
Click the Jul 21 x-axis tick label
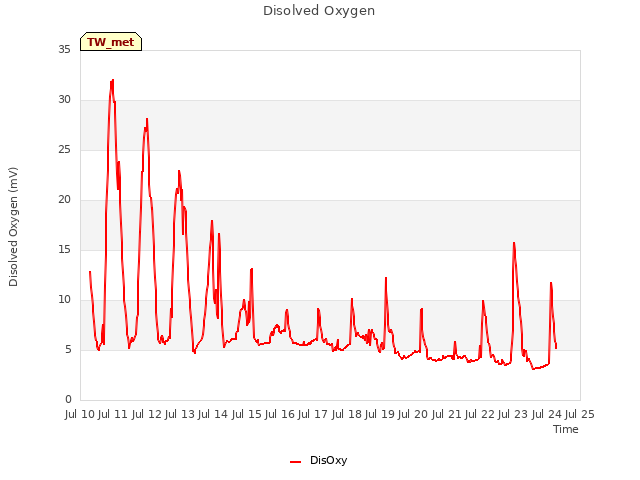tap(447, 414)
